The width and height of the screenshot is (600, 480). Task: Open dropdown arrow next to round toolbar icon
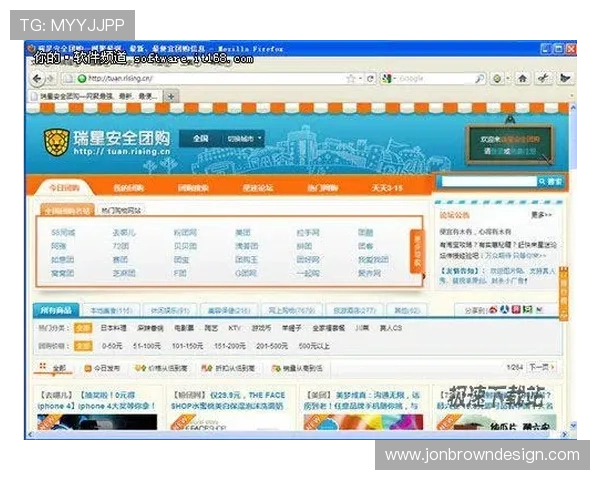[507, 79]
